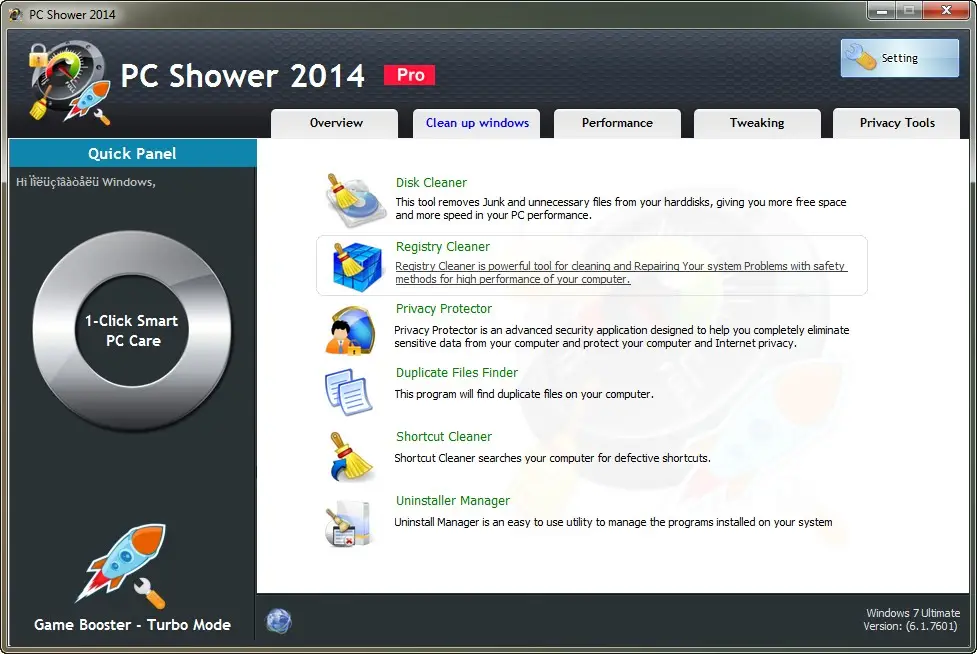Open the Shortcut Cleaner title link
The image size is (977, 654).
tap(444, 437)
